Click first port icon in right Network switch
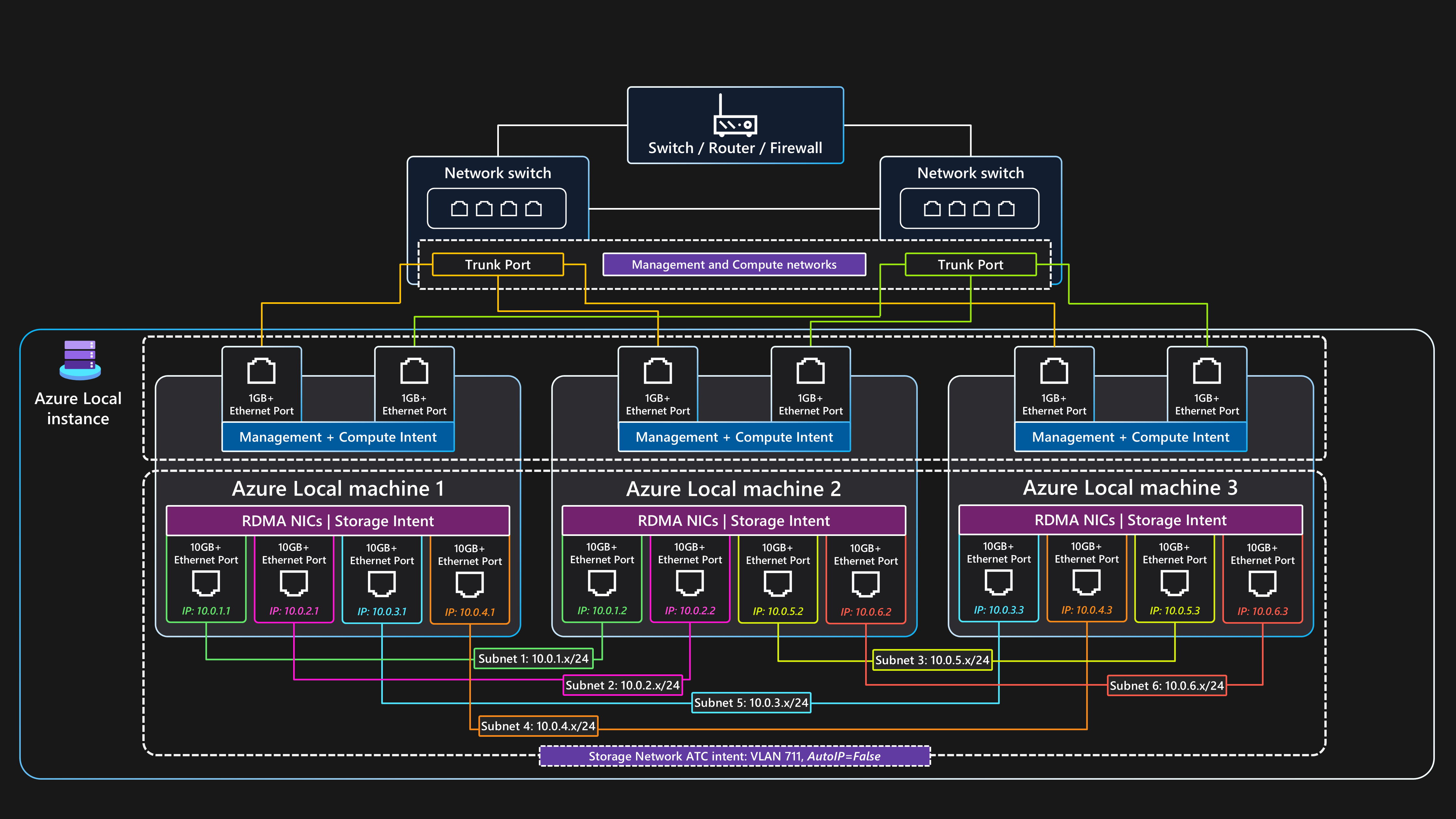Image resolution: width=1456 pixels, height=819 pixels. click(932, 209)
